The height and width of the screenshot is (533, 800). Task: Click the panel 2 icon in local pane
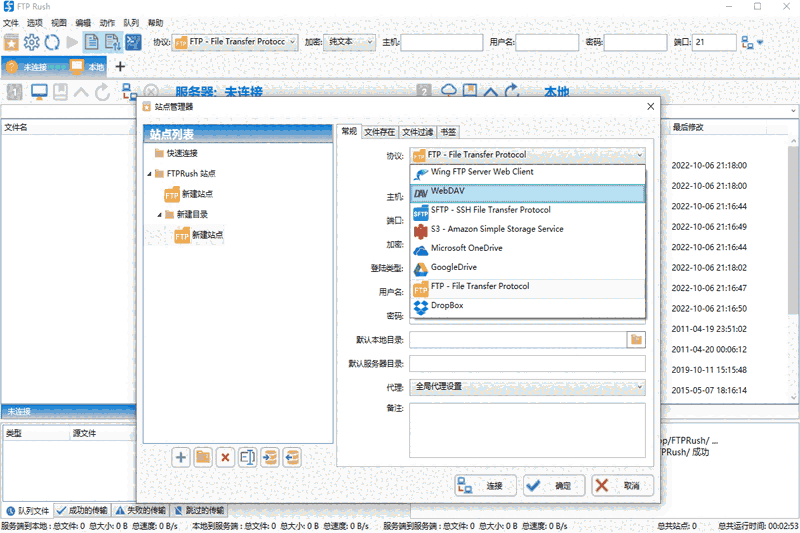click(x=424, y=91)
